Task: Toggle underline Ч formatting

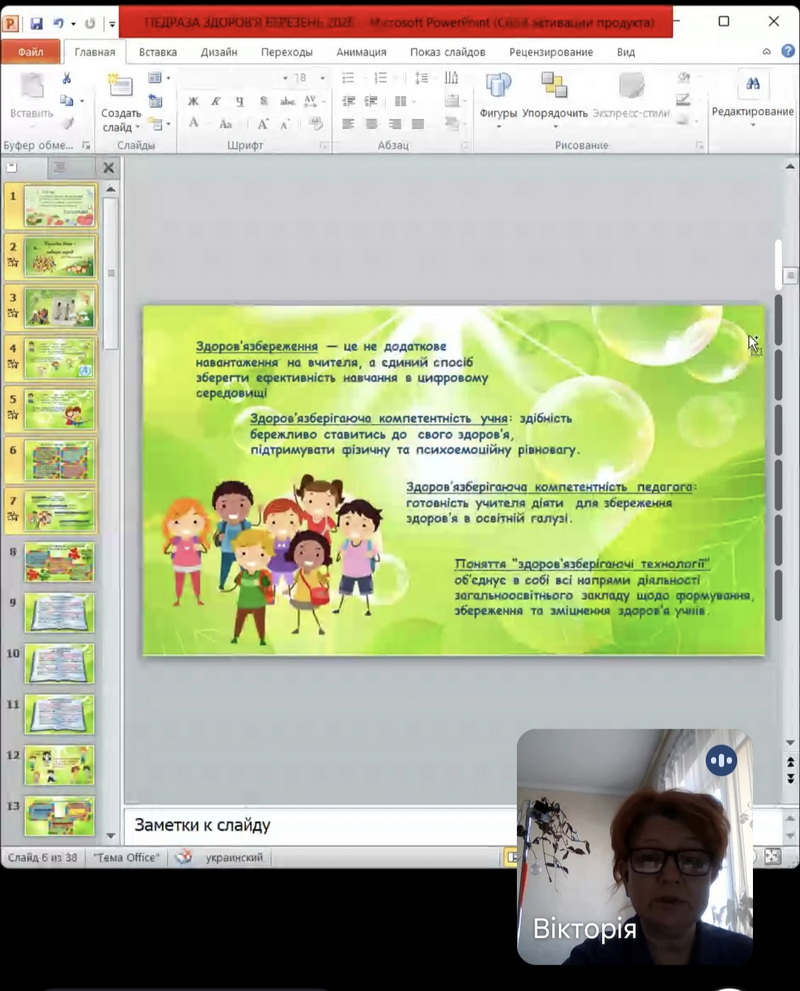Action: (x=240, y=101)
